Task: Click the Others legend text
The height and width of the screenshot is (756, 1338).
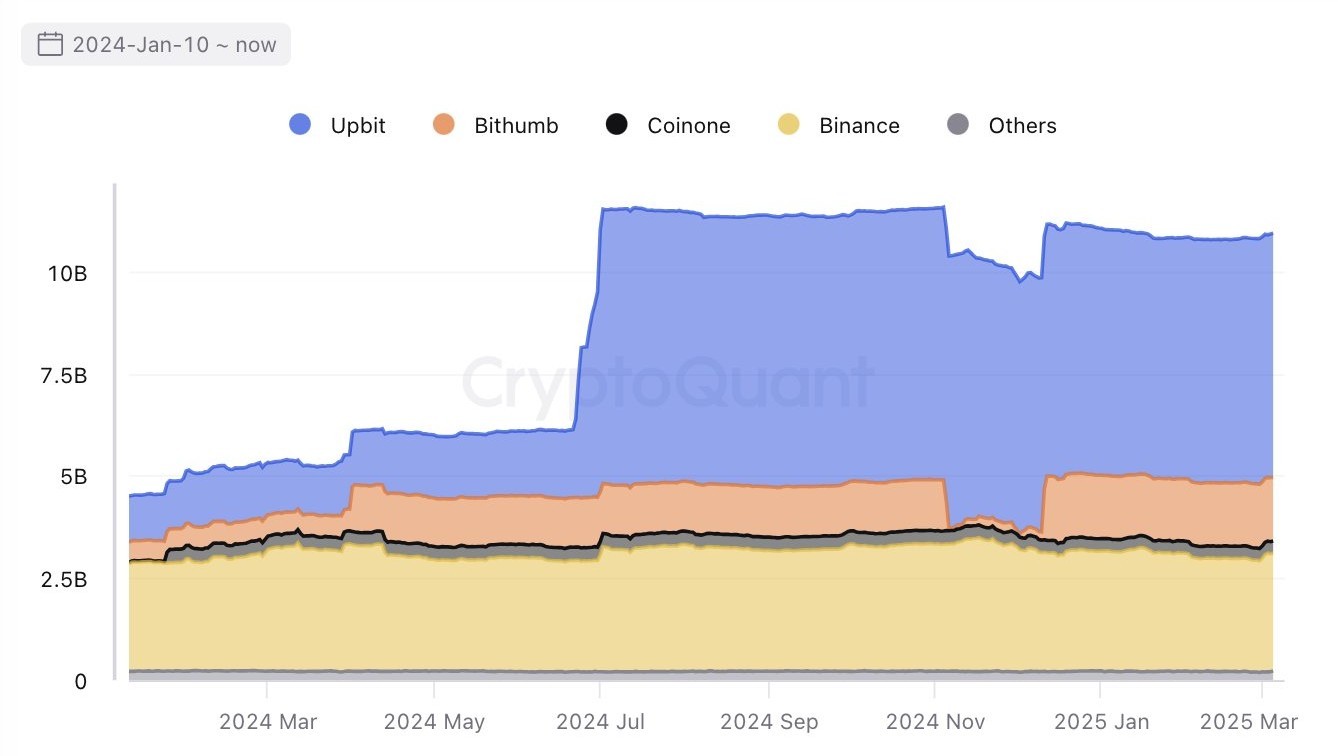Action: pyautogui.click(x=1022, y=124)
